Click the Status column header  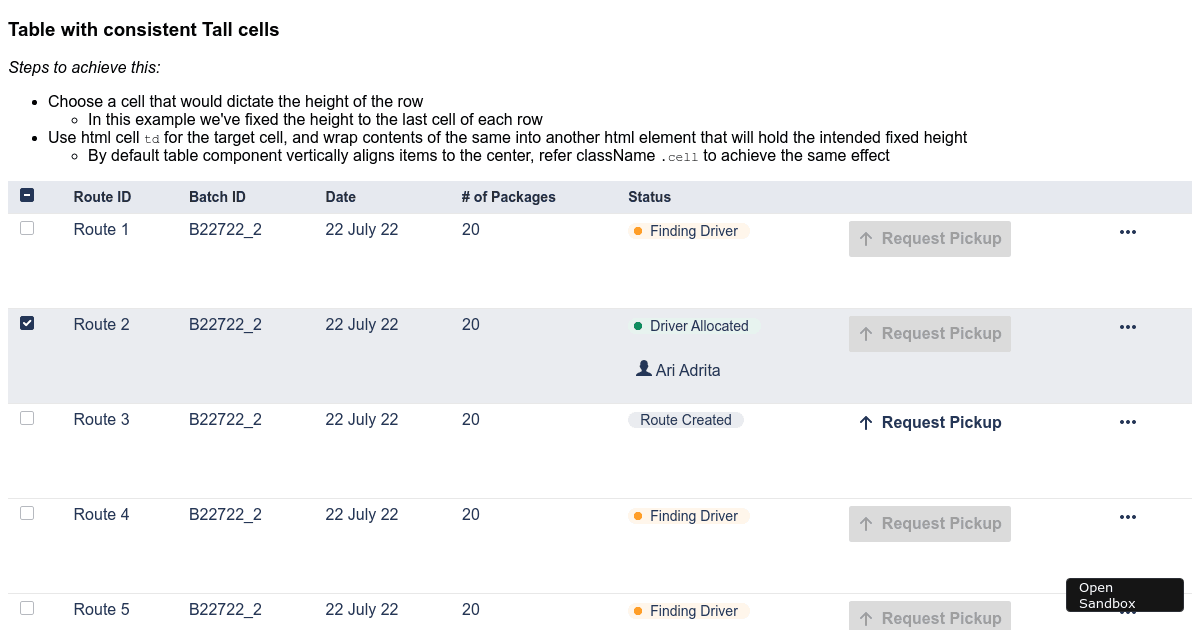[x=649, y=197]
